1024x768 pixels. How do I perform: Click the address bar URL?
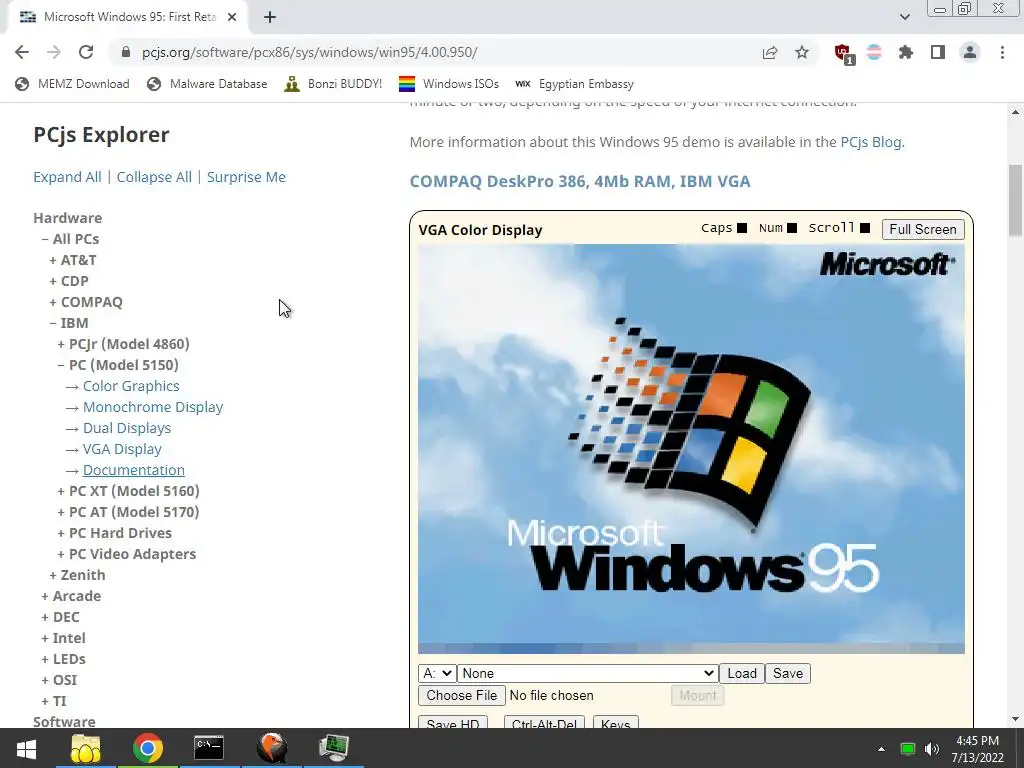pos(310,52)
